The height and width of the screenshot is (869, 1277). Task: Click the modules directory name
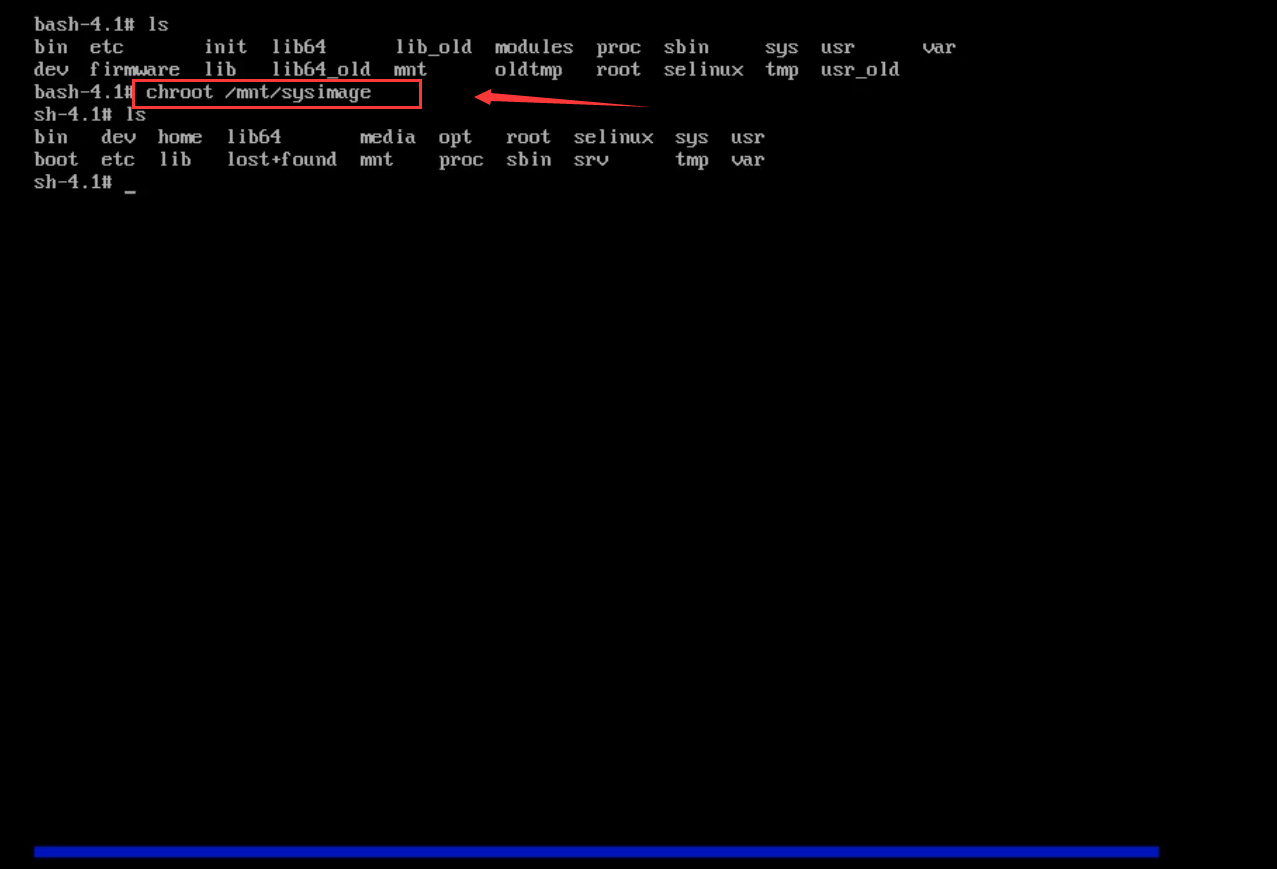(x=533, y=46)
